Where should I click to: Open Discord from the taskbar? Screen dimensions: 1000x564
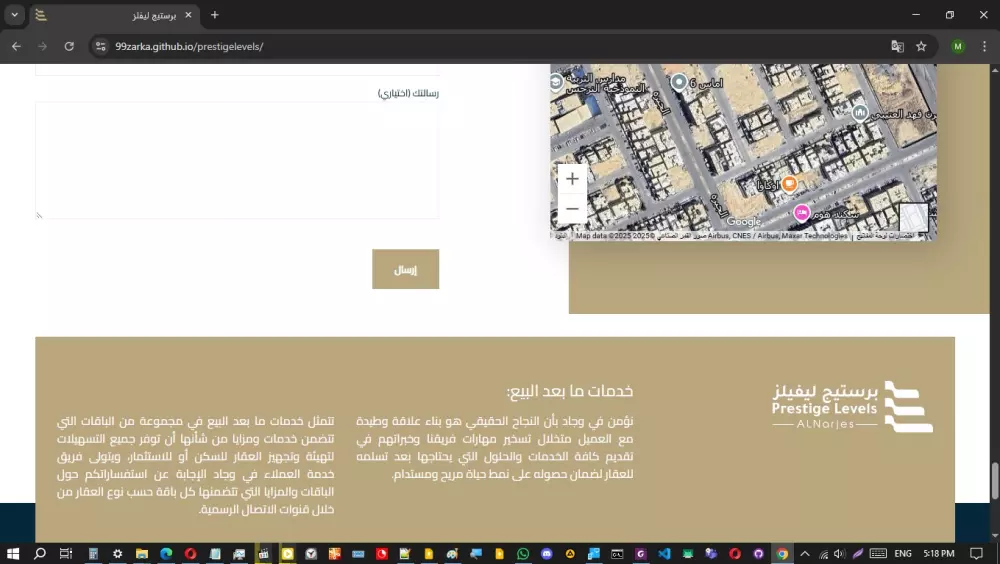coord(547,554)
